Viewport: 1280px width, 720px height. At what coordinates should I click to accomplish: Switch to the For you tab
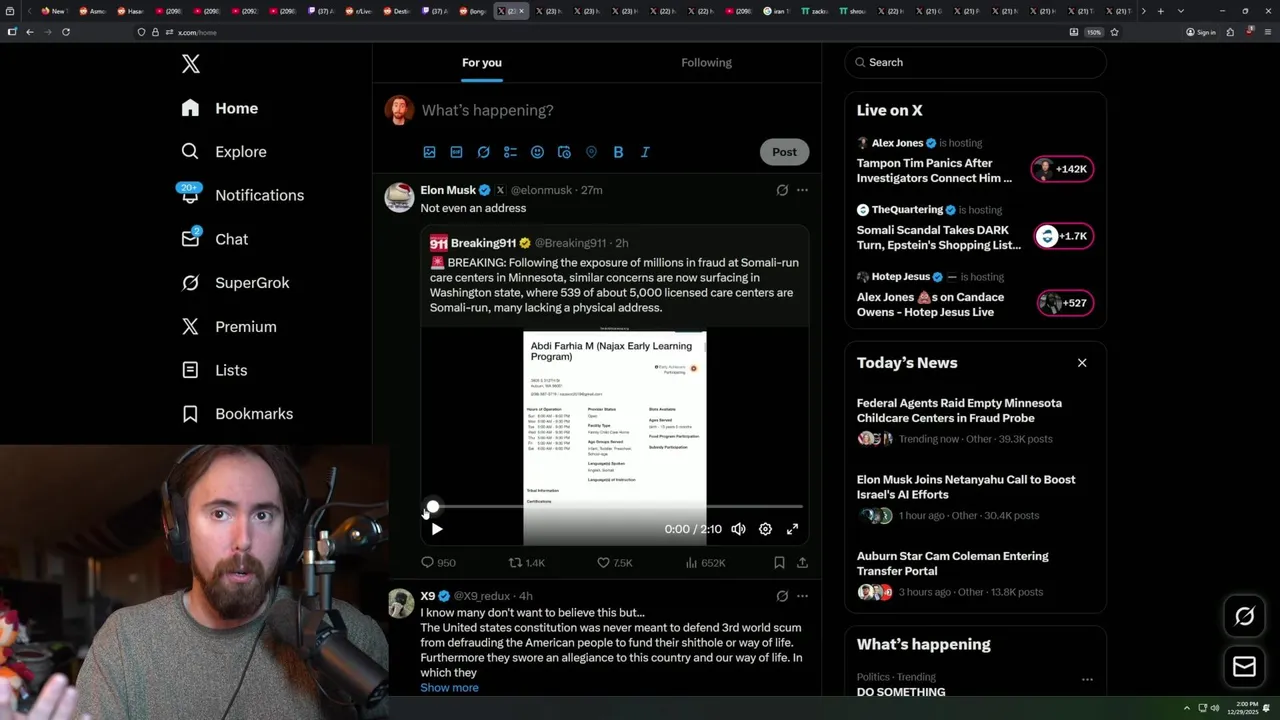click(x=482, y=62)
